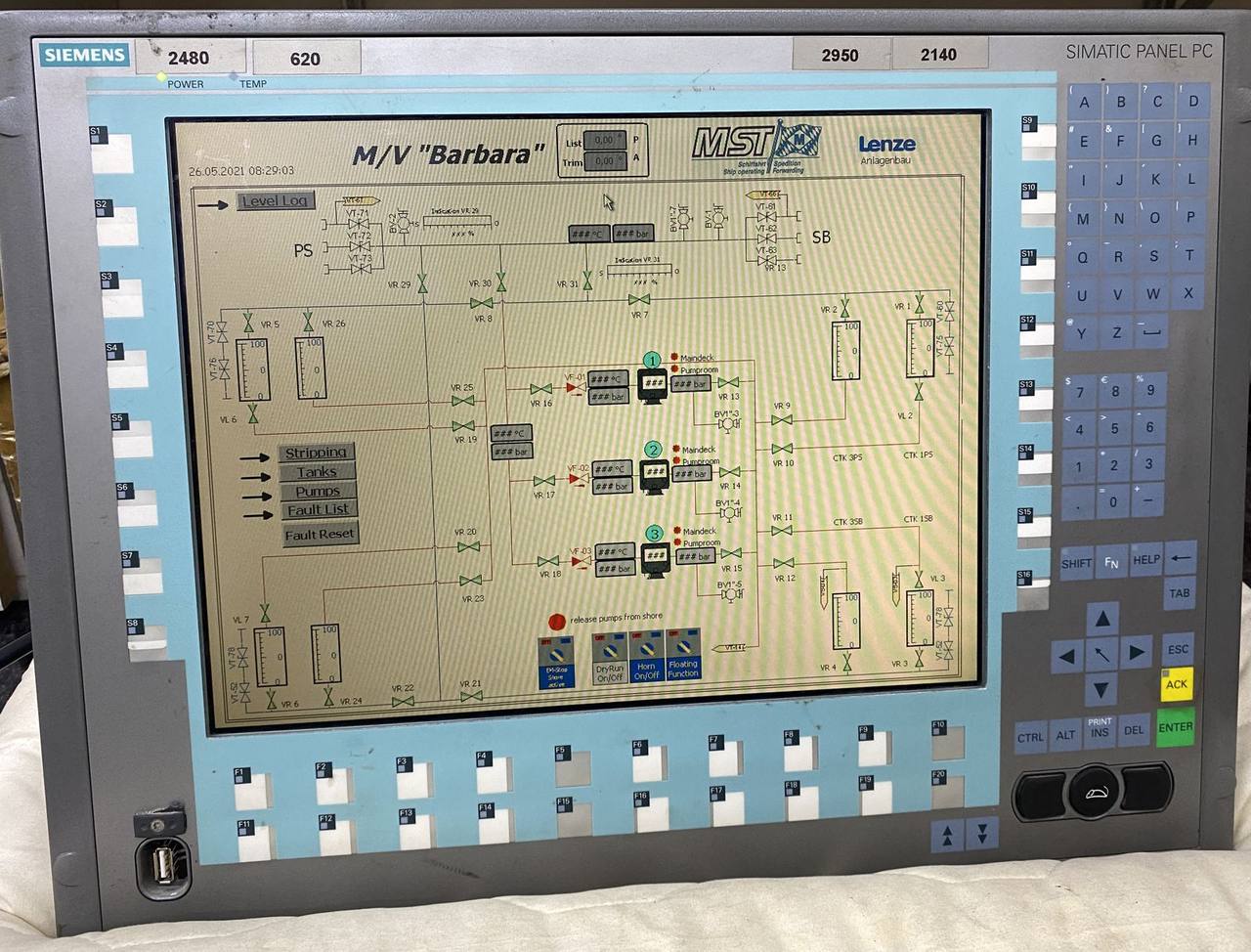Image resolution: width=1251 pixels, height=952 pixels.
Task: Select valve VR 17 near pump 2
Action: (x=544, y=481)
